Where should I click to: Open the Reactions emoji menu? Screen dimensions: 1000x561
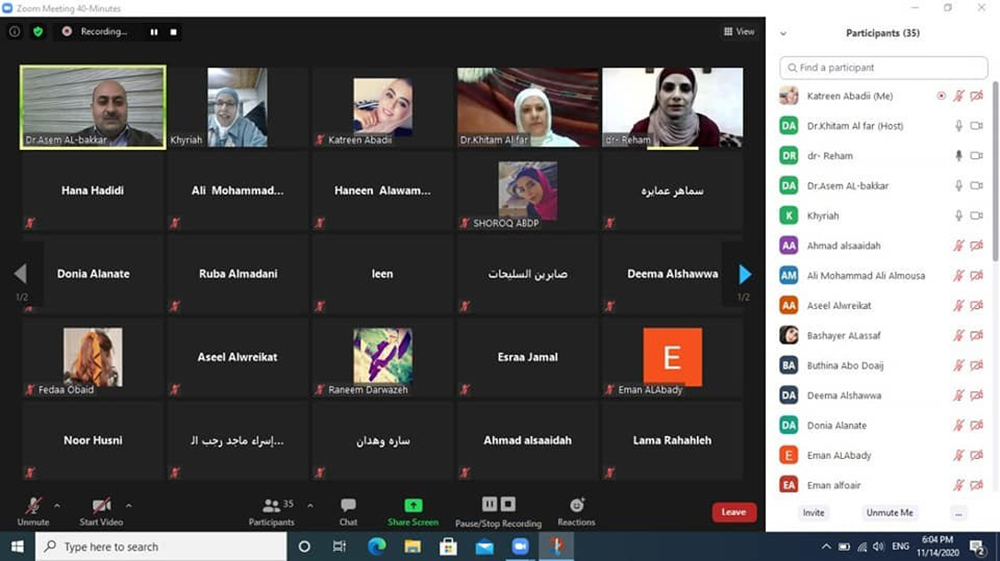pos(576,510)
